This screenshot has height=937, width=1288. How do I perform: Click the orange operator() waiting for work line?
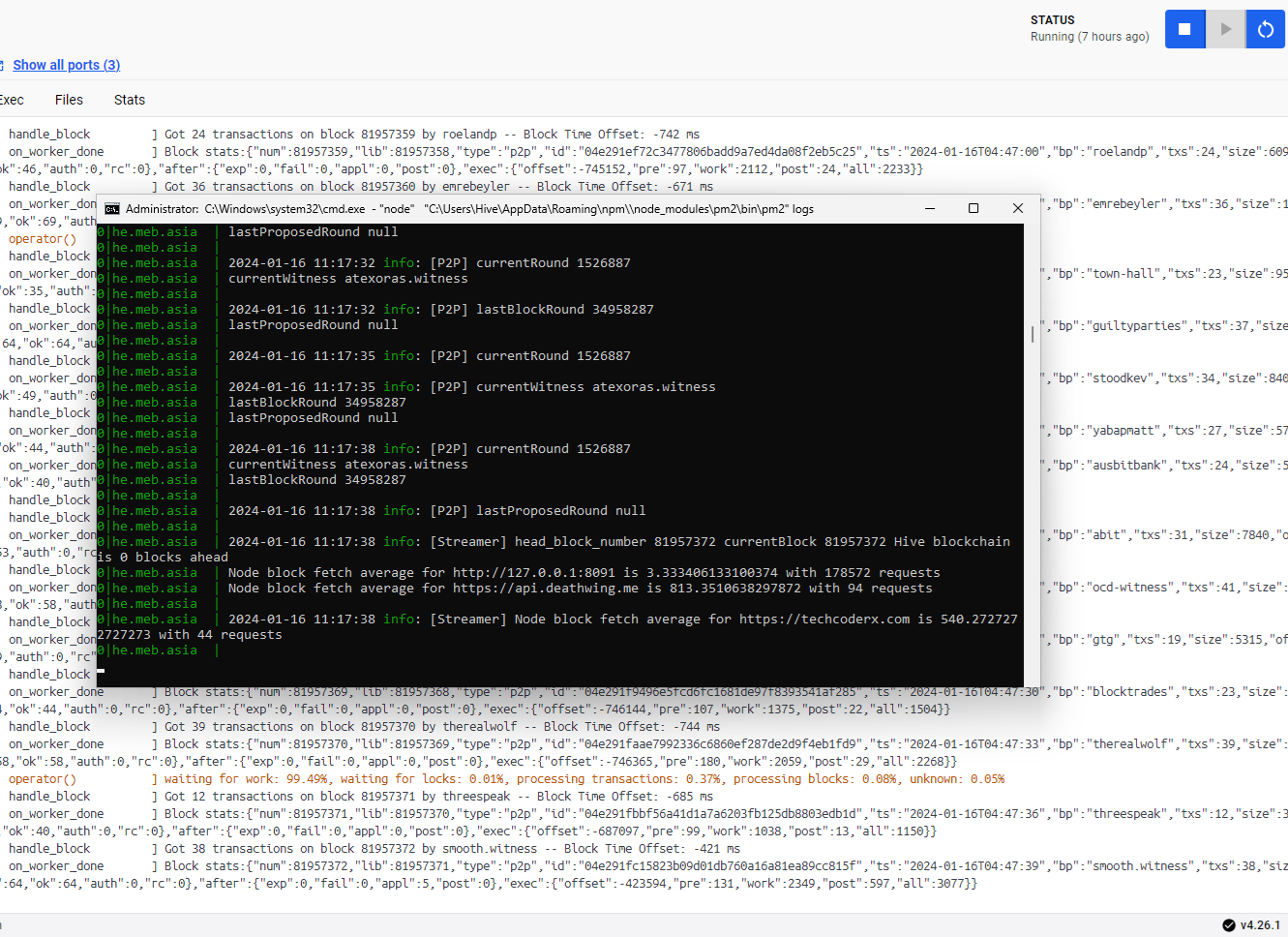(581, 779)
